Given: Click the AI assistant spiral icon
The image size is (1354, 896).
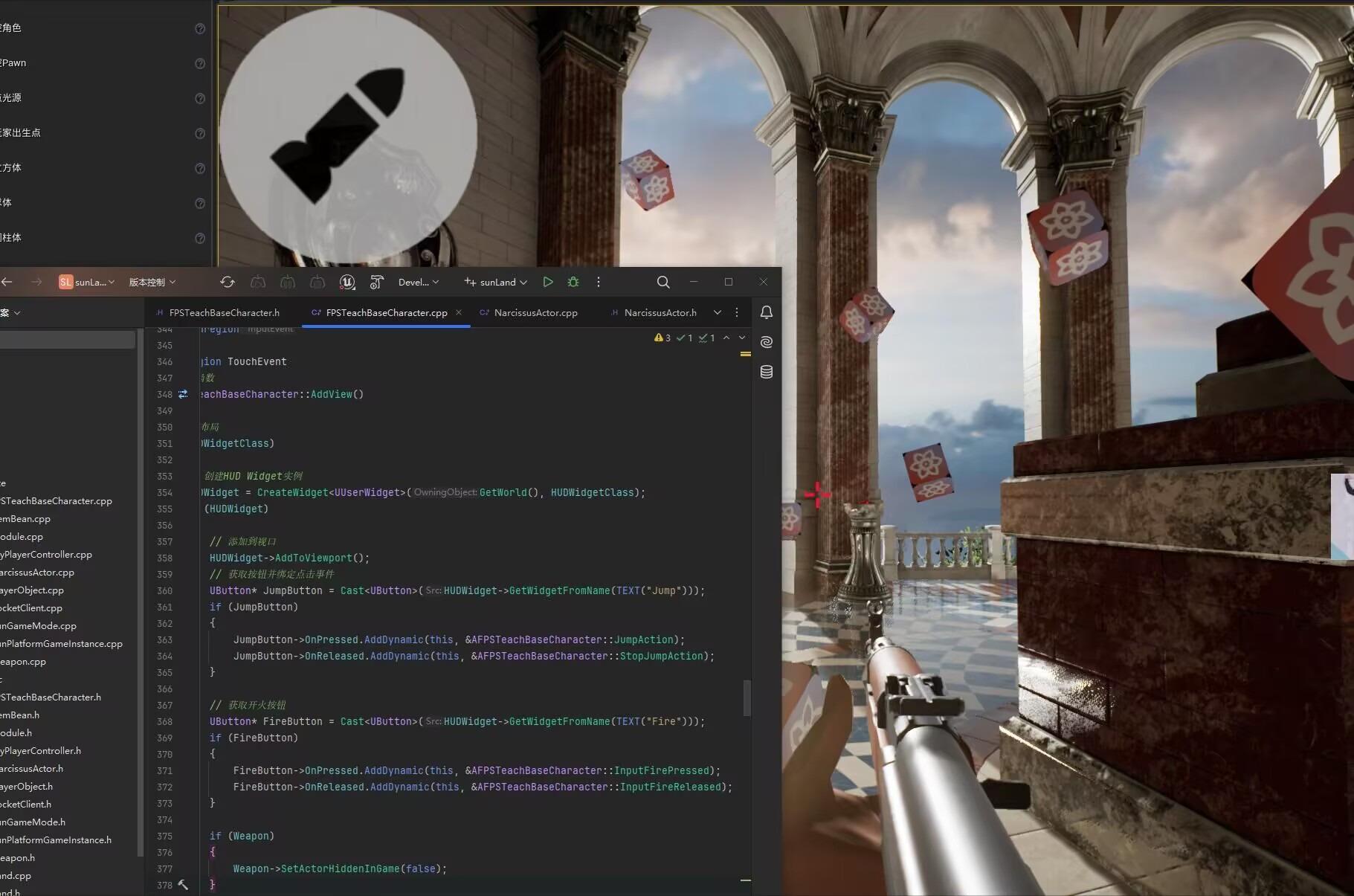Looking at the screenshot, I should click(x=766, y=342).
